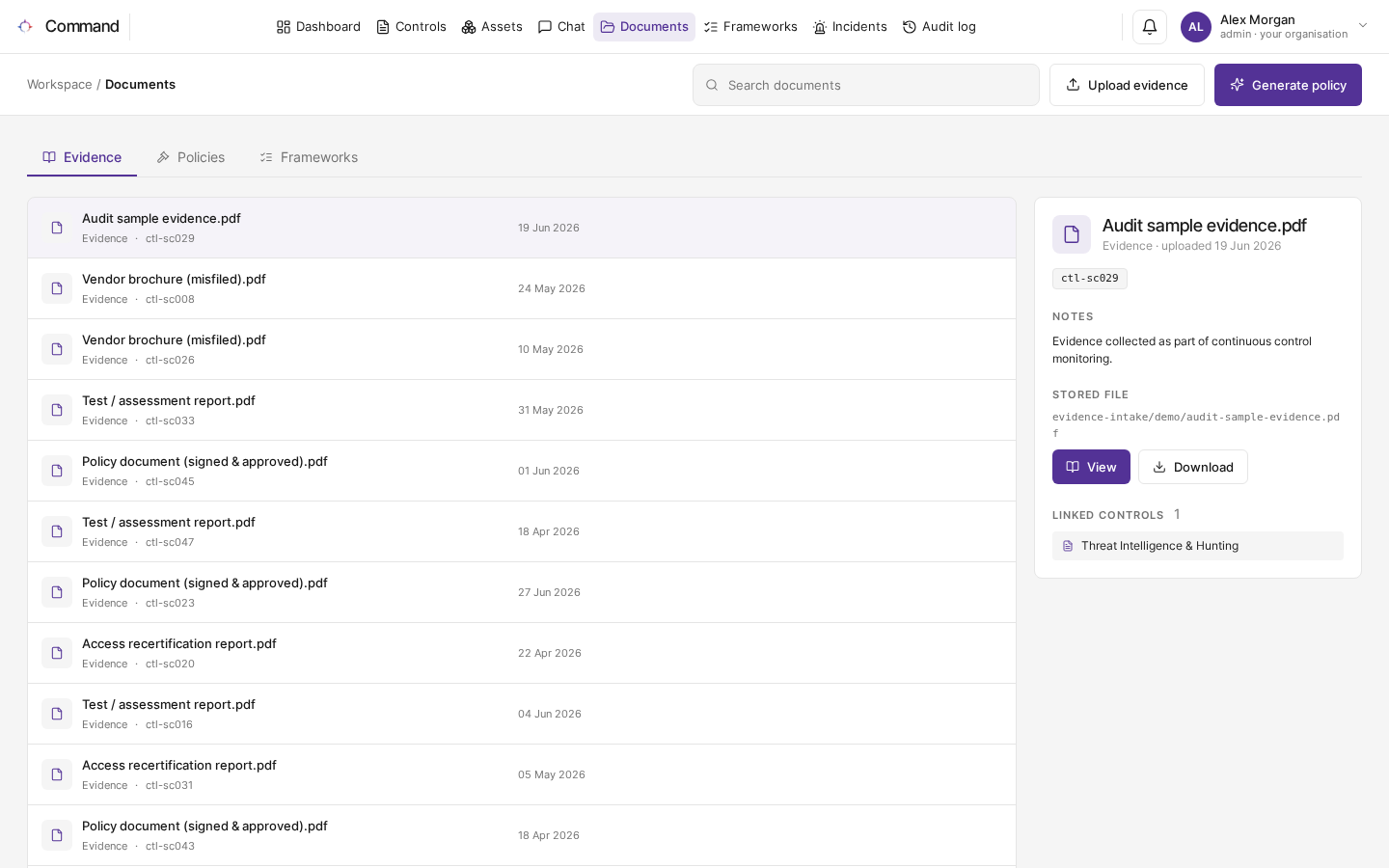This screenshot has height=868, width=1389.
Task: Click the notifications bell icon
Action: tap(1150, 27)
